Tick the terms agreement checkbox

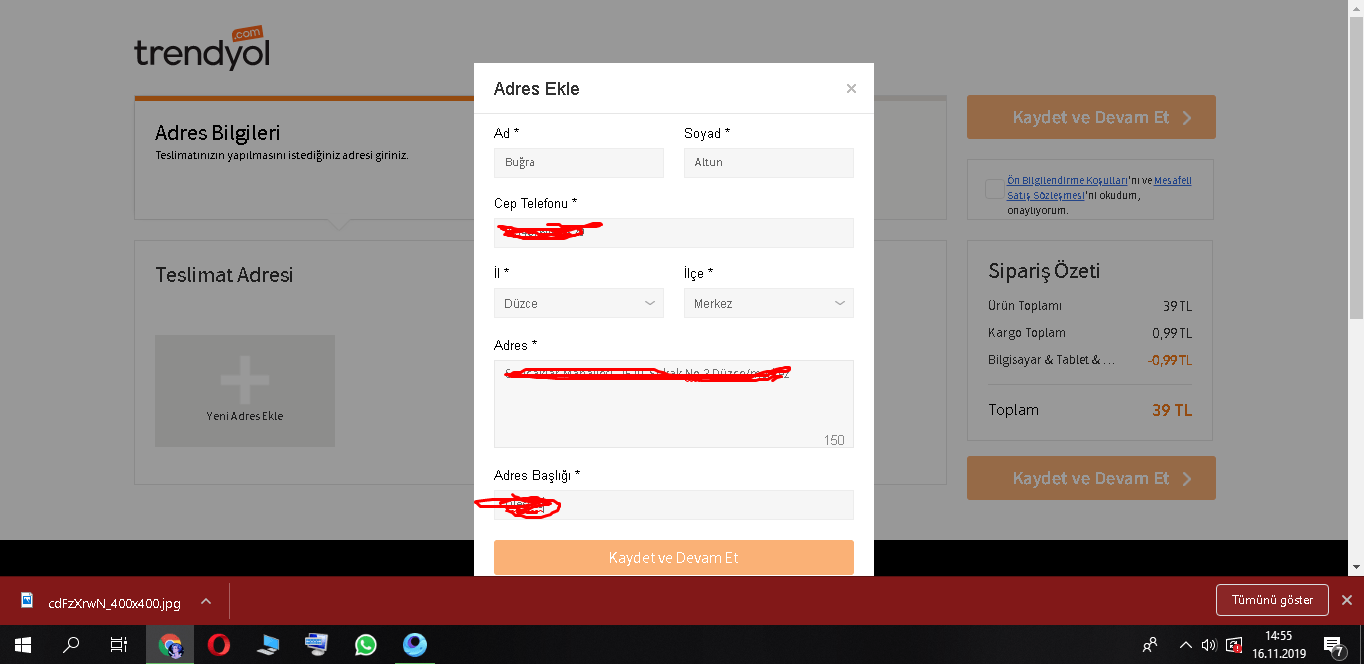tap(994, 189)
